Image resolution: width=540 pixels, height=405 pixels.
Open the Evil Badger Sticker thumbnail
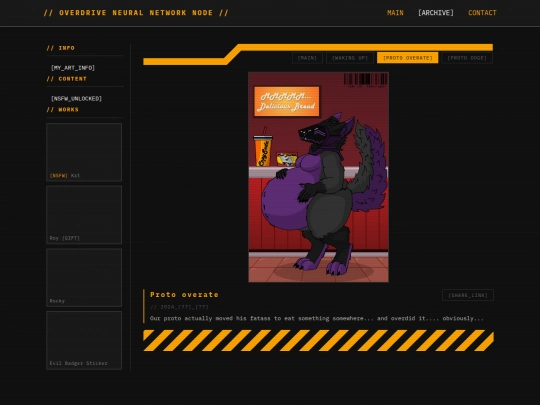pyautogui.click(x=84, y=340)
